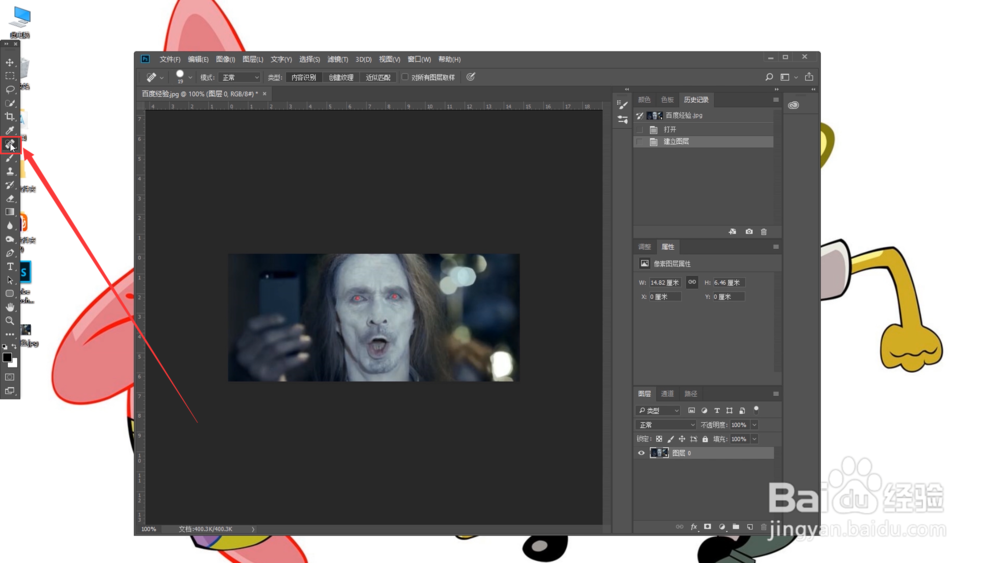
Task: Toggle link between width and height
Action: [692, 282]
